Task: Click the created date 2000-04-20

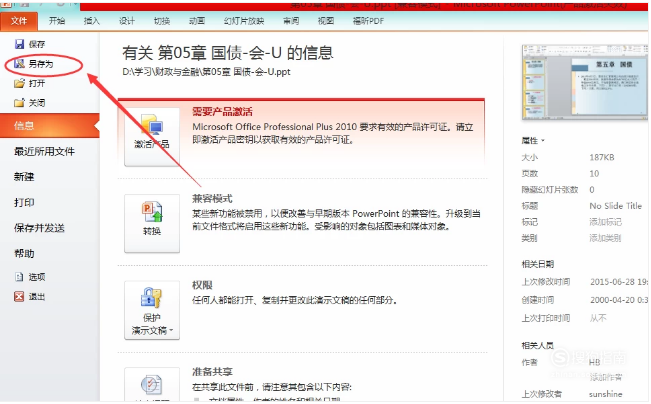Action: click(619, 300)
